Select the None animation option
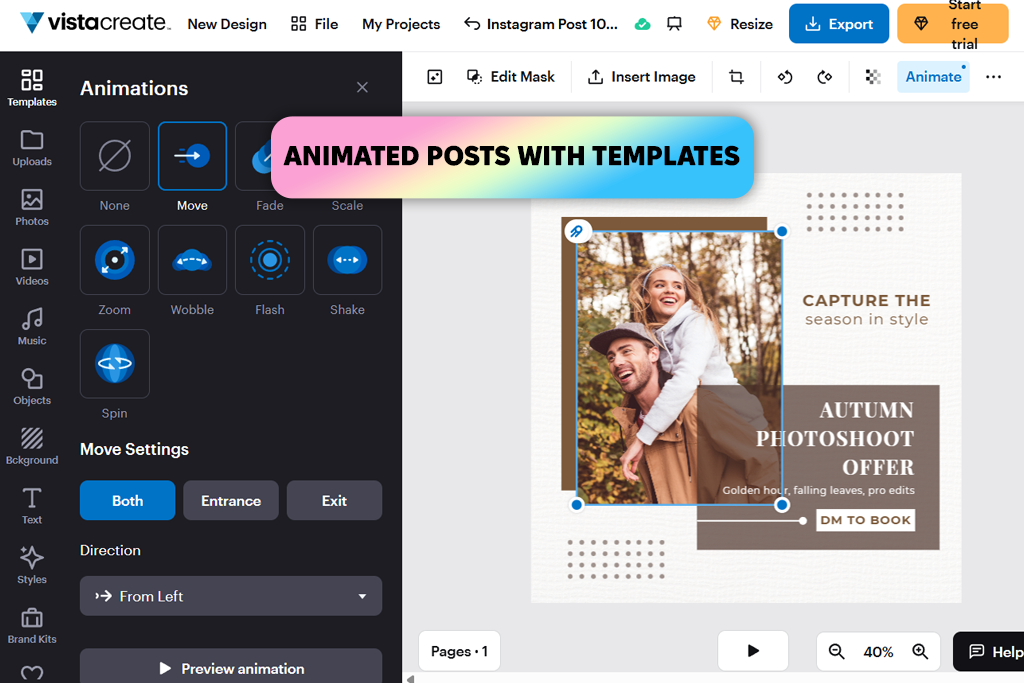This screenshot has height=683, width=1024. [x=114, y=156]
